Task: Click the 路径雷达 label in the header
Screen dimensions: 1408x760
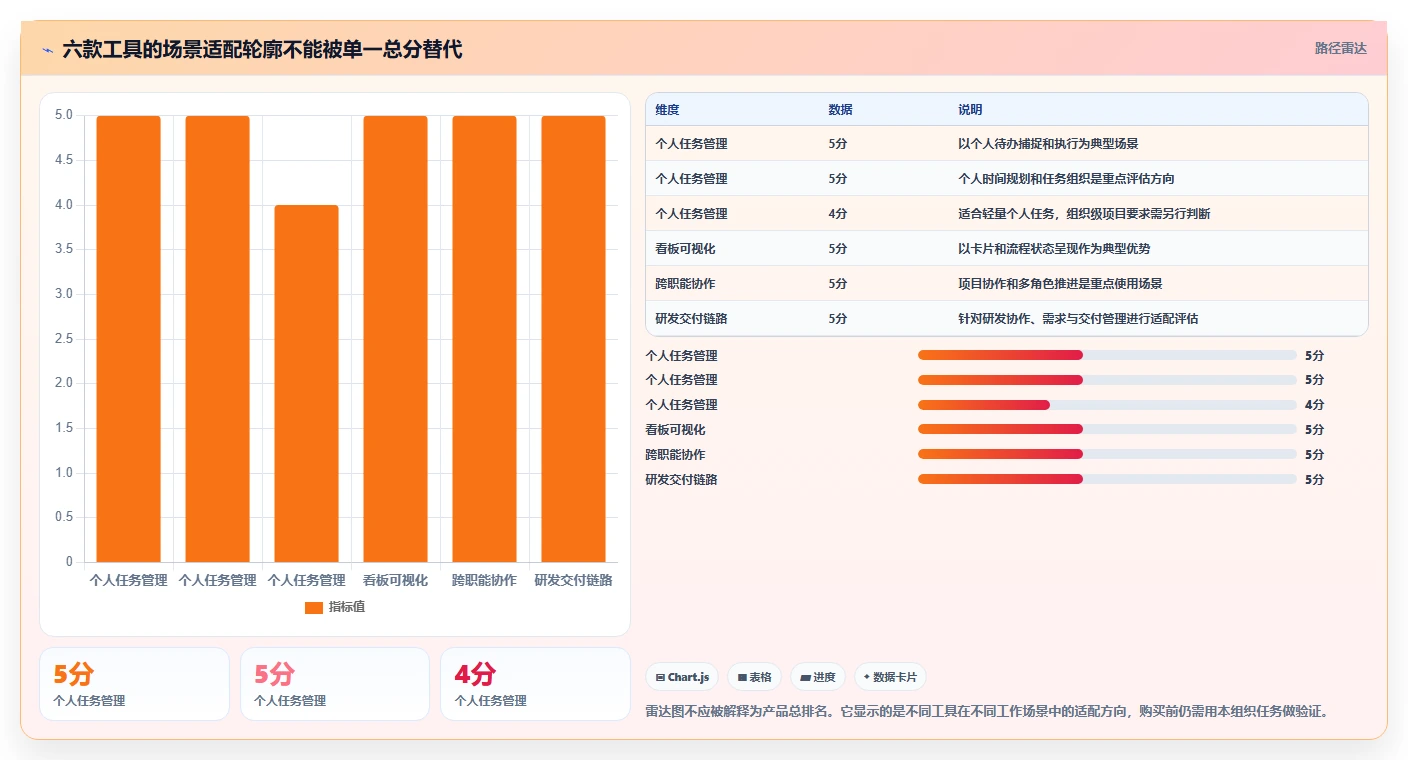Action: coord(1340,48)
